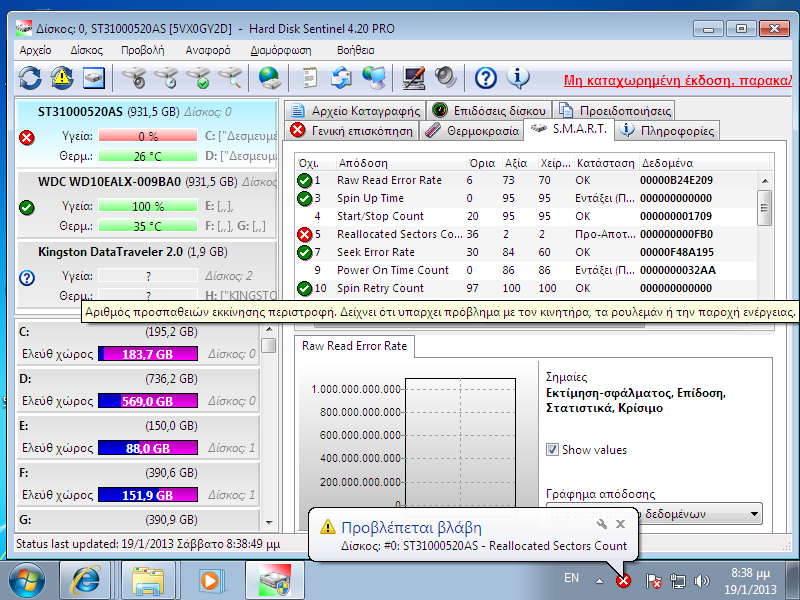The width and height of the screenshot is (800, 600).
Task: Open the Αρχείο menu
Action: [x=35, y=50]
